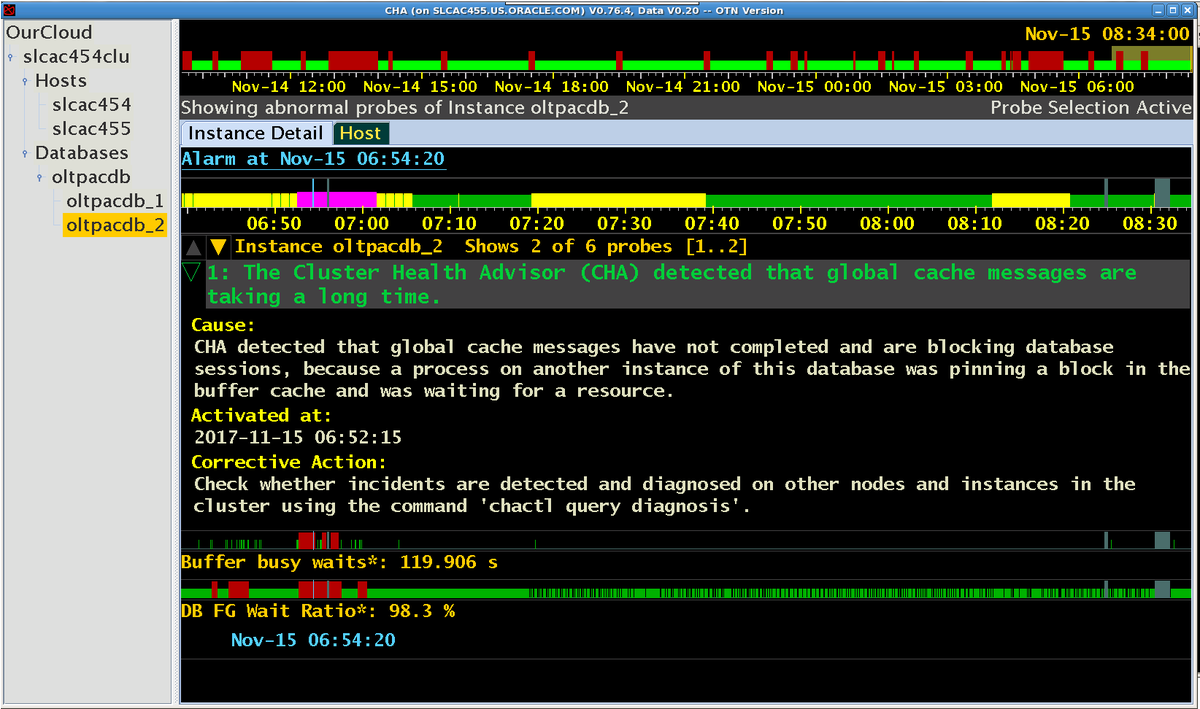Collapse the Hosts tree handle
Screen dimensions: 1200x709
click(25, 81)
